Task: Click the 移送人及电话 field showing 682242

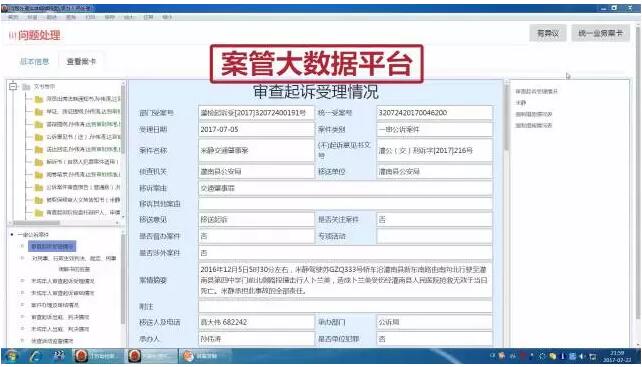Action: (256, 322)
